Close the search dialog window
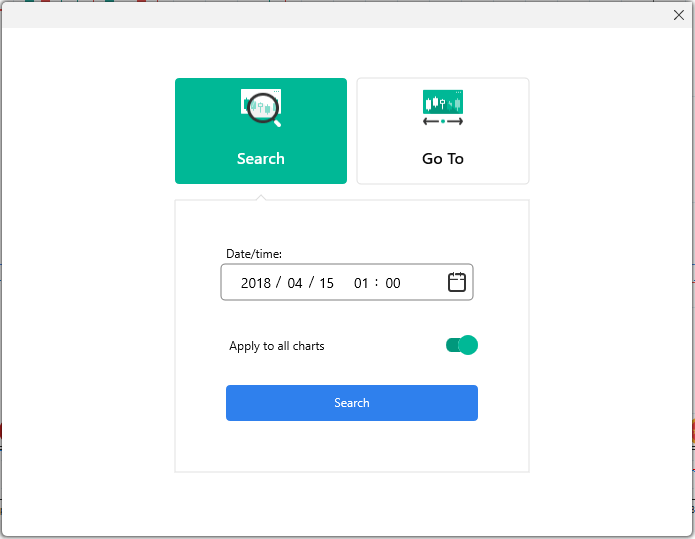Viewport: 695px width, 539px height. [x=679, y=15]
